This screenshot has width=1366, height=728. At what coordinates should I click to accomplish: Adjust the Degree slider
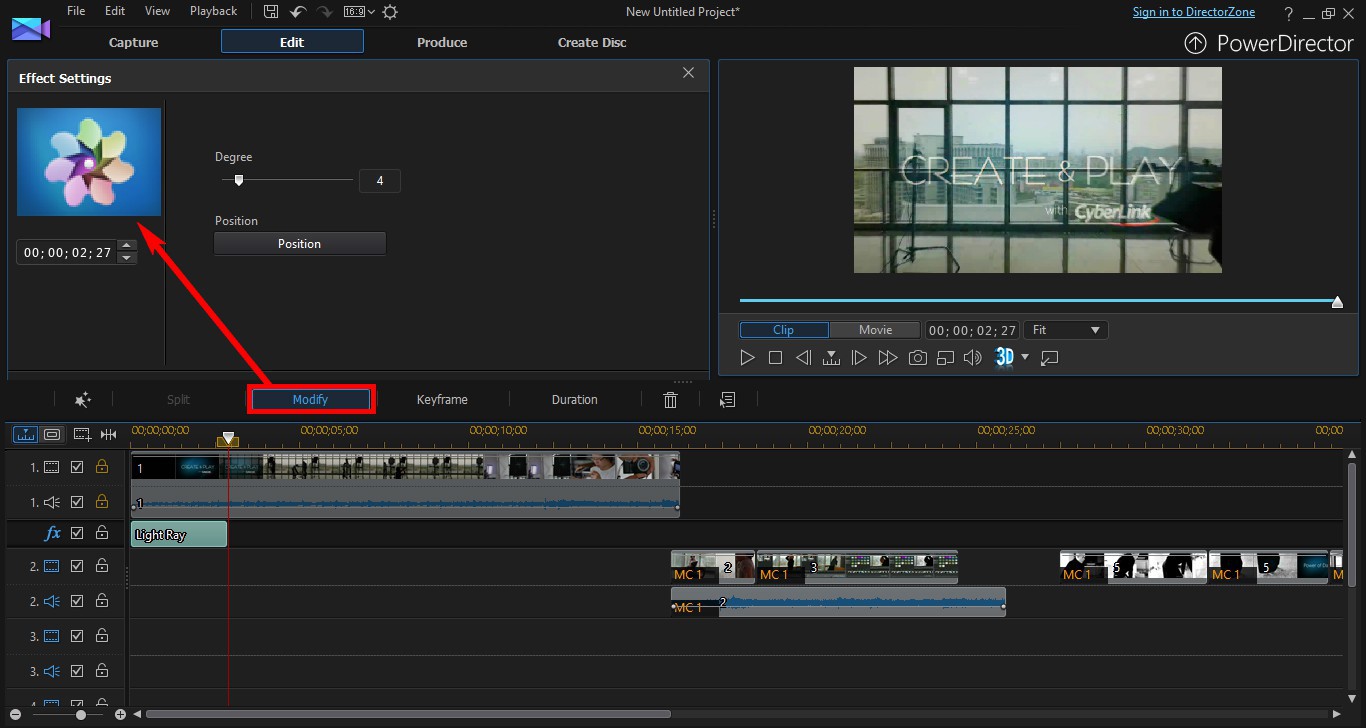(x=238, y=180)
